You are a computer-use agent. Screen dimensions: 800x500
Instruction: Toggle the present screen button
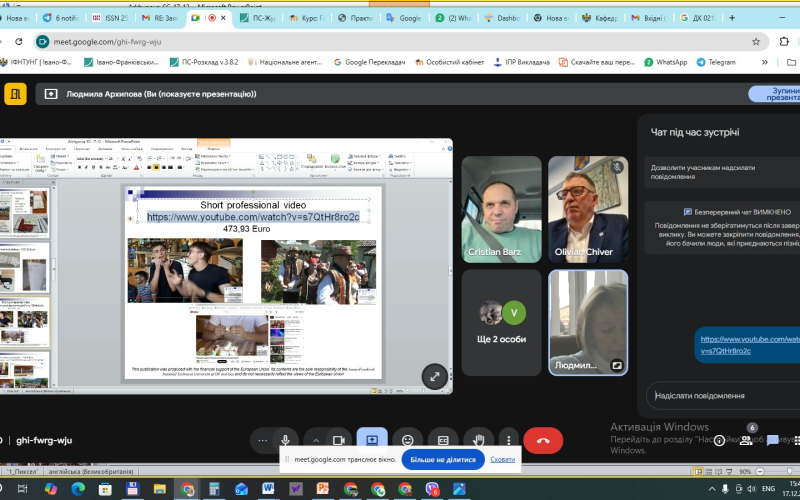371,440
